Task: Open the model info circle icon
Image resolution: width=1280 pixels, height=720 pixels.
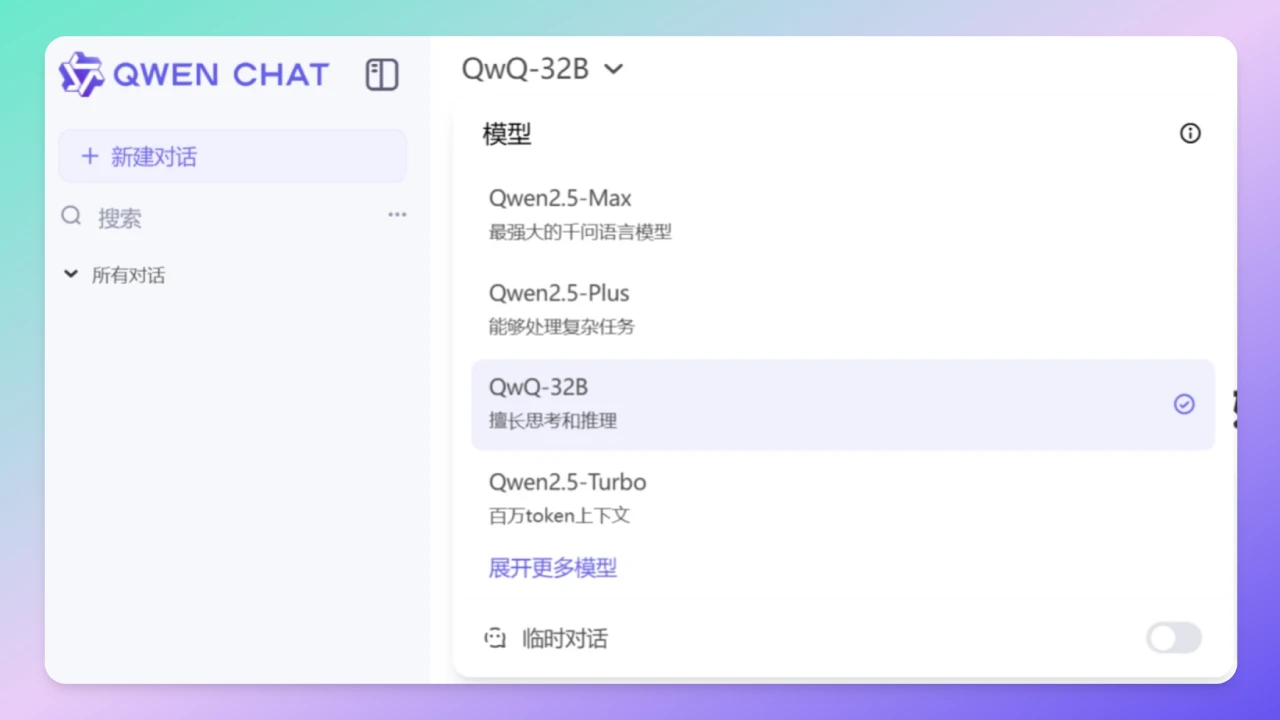Action: click(1190, 133)
